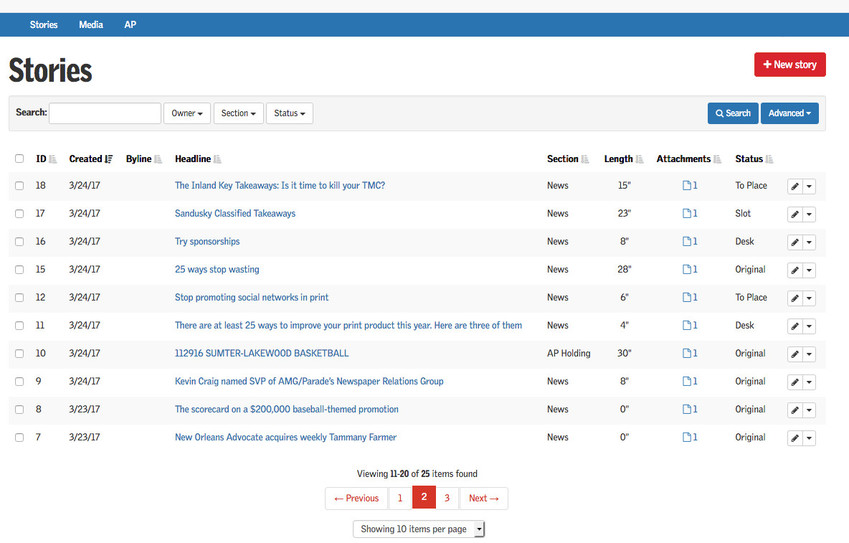Screen dimensions: 849x543
Task: Expand the Status filter dropdown
Action: pos(289,113)
